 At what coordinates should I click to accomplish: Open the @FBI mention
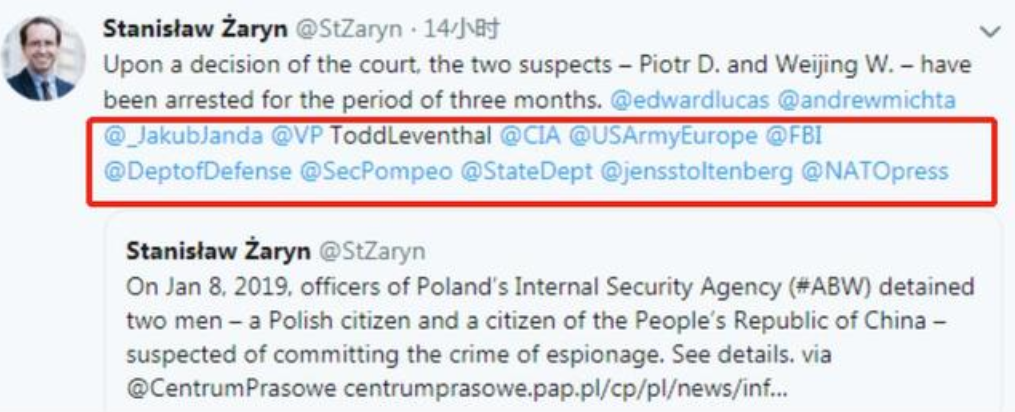click(794, 135)
